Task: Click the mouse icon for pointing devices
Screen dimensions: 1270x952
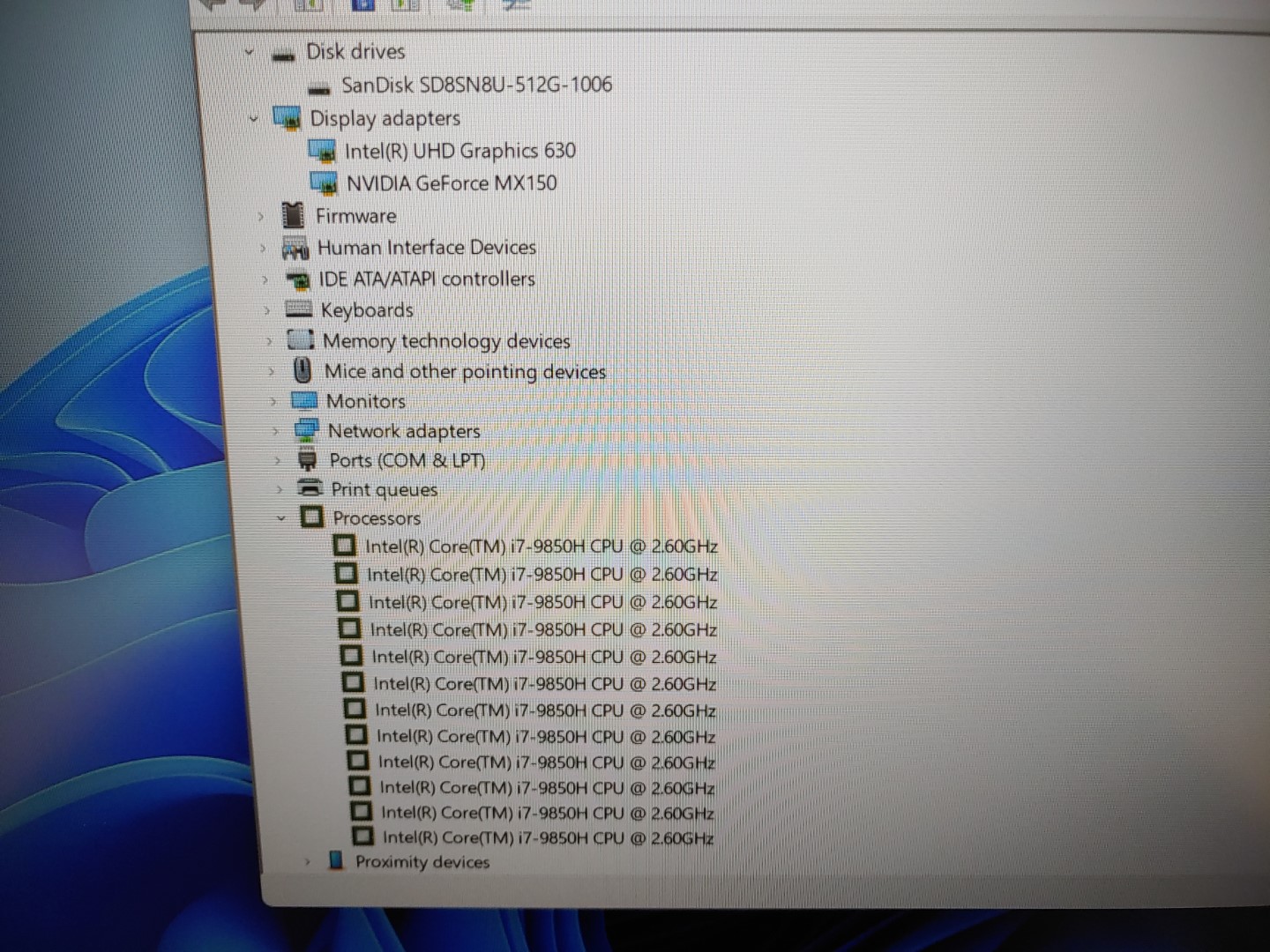Action: (303, 370)
